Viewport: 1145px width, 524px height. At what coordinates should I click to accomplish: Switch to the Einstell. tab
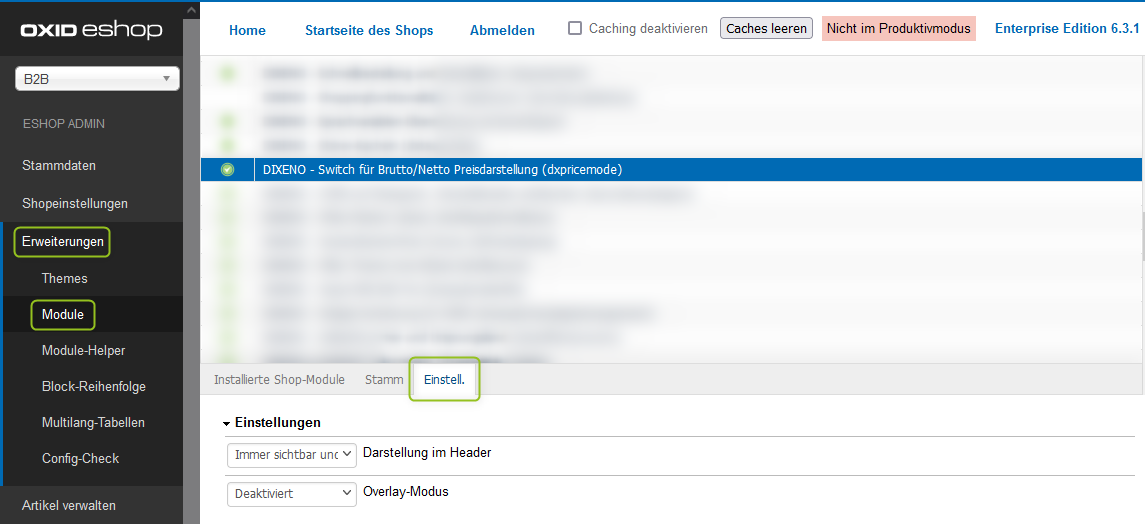point(444,379)
